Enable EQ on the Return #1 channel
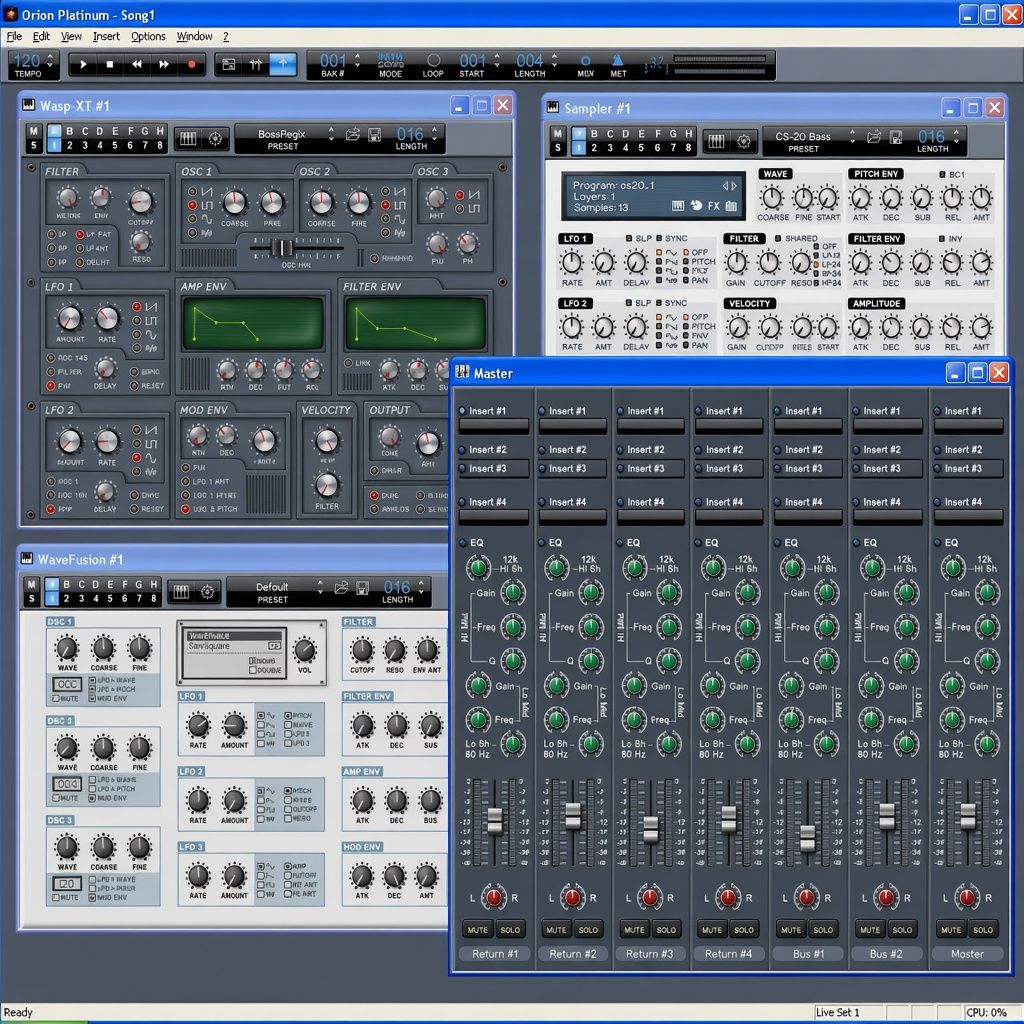Viewport: 1024px width, 1024px height. [x=462, y=543]
